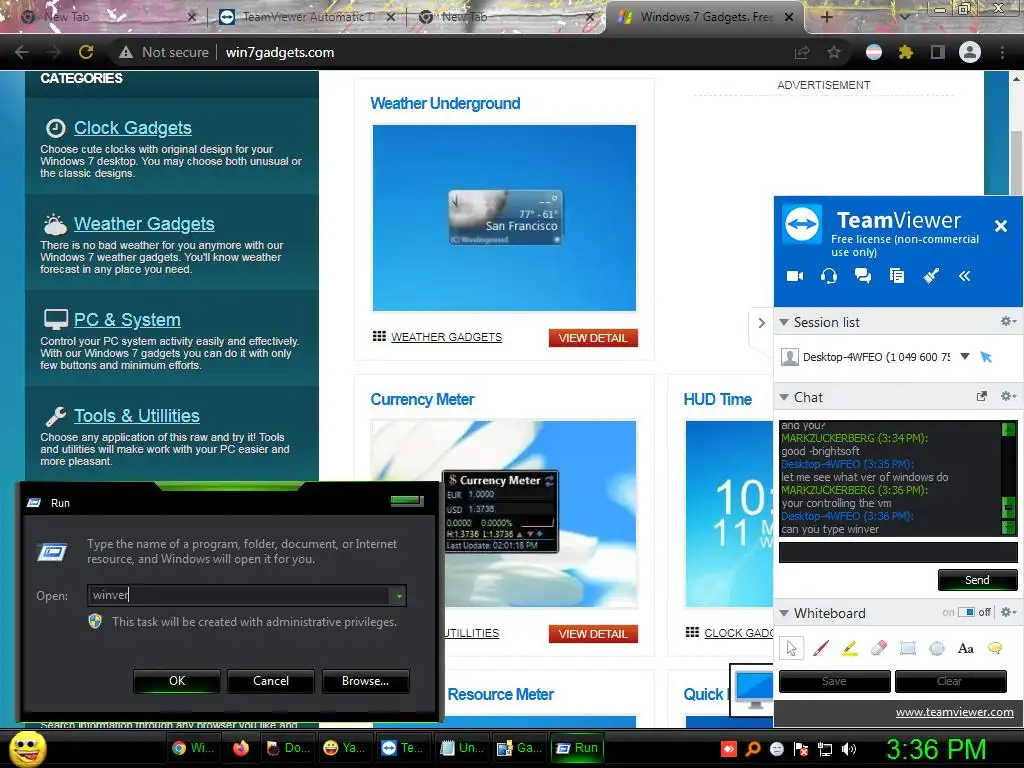This screenshot has height=768, width=1024.
Task: Click the Run taskbar button
Action: tap(577, 748)
